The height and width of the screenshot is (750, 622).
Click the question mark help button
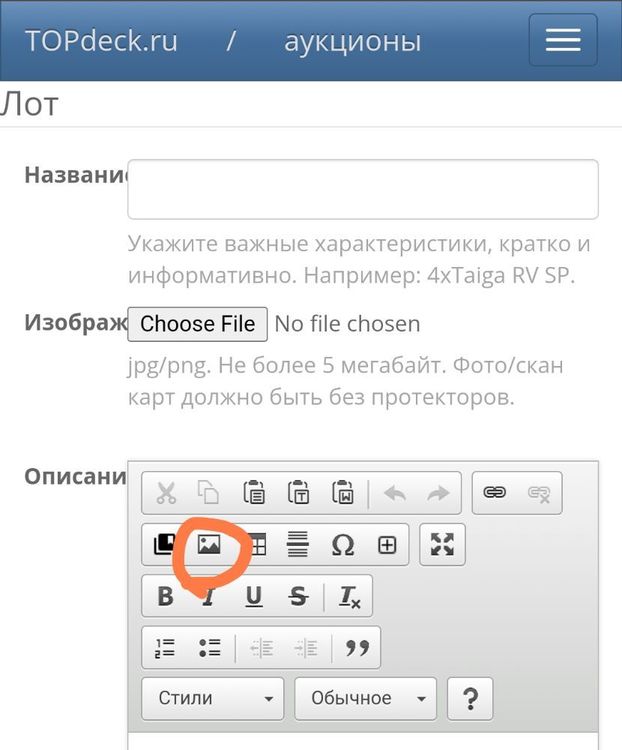point(470,698)
